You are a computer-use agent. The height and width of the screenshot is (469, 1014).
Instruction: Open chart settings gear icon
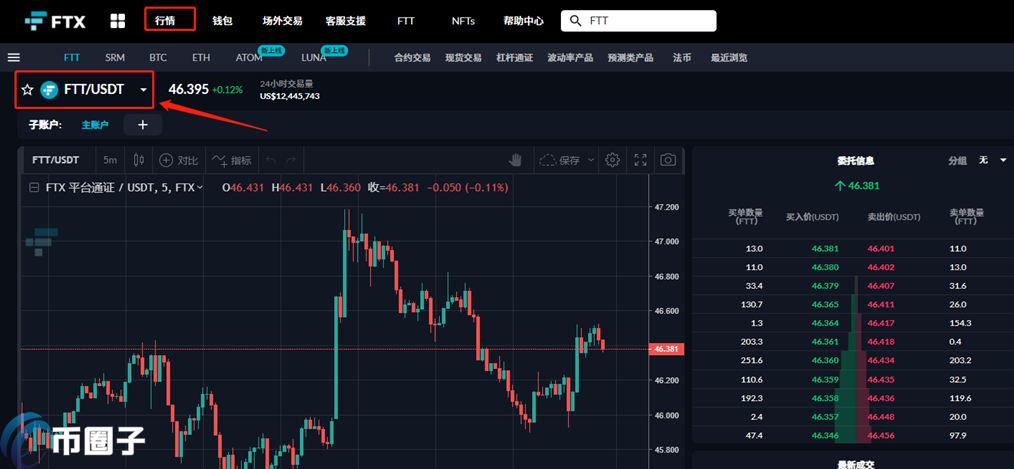tap(613, 160)
